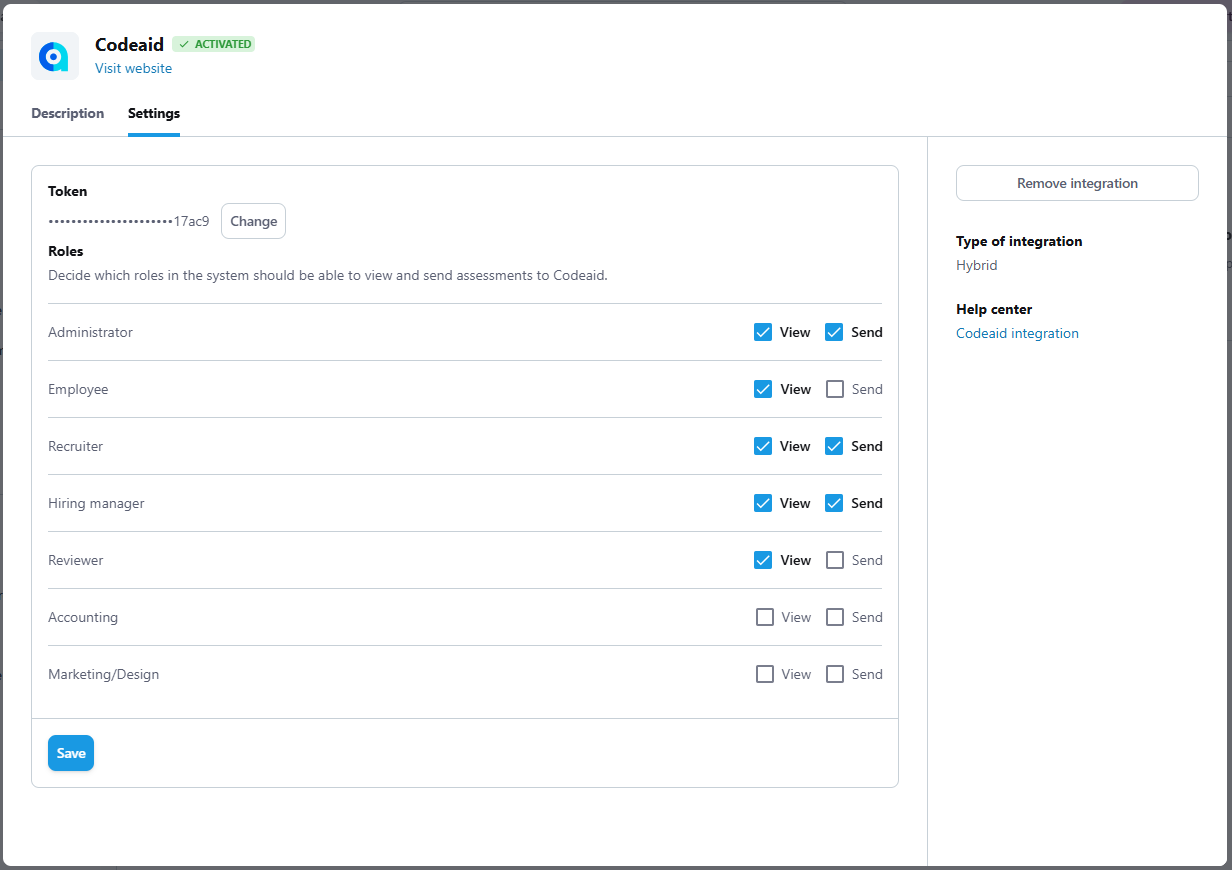Enable Send for Marketing/Design role
1232x870 pixels.
(x=834, y=674)
